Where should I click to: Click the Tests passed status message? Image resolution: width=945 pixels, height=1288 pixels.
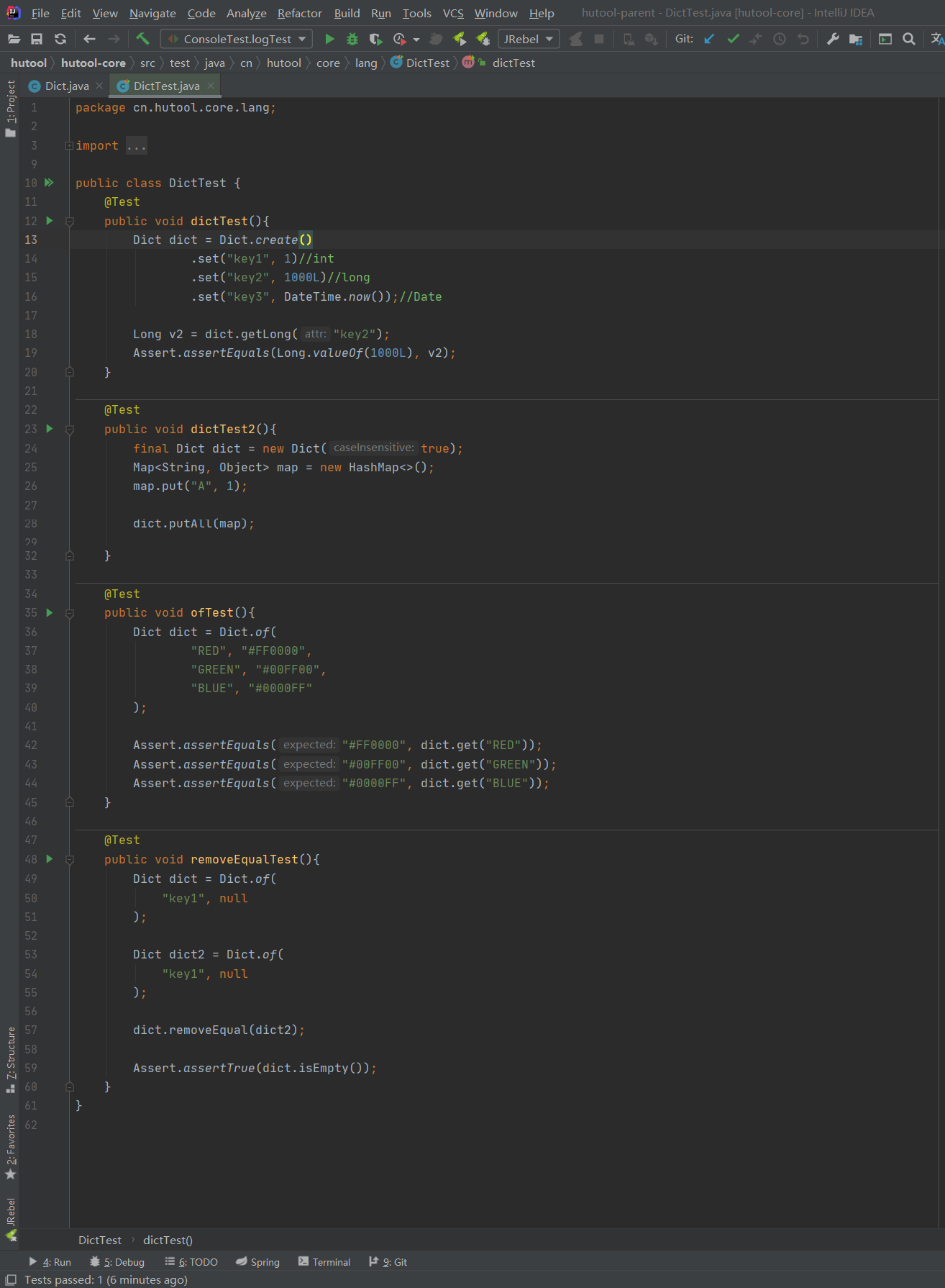click(106, 1279)
